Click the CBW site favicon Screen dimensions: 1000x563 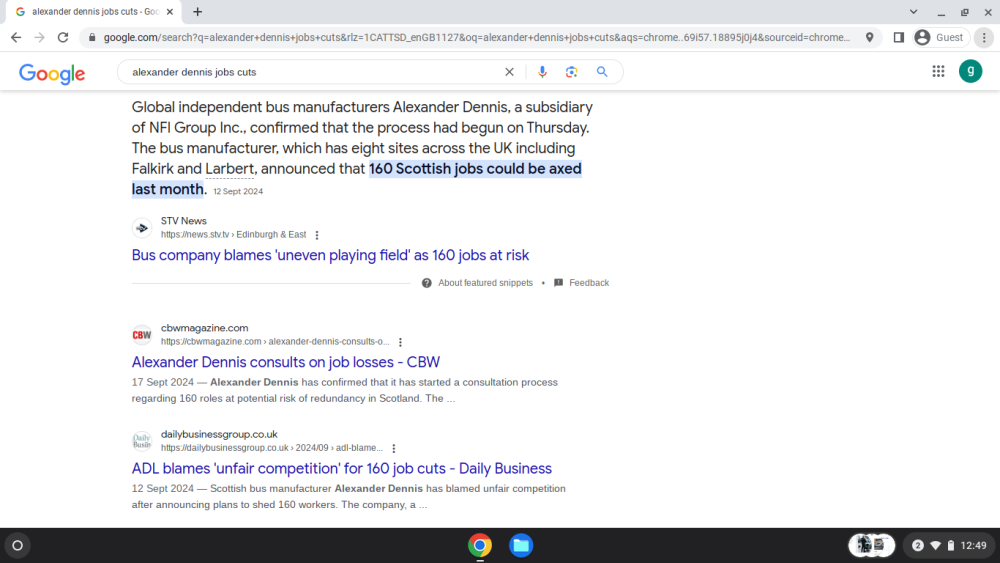click(x=142, y=335)
